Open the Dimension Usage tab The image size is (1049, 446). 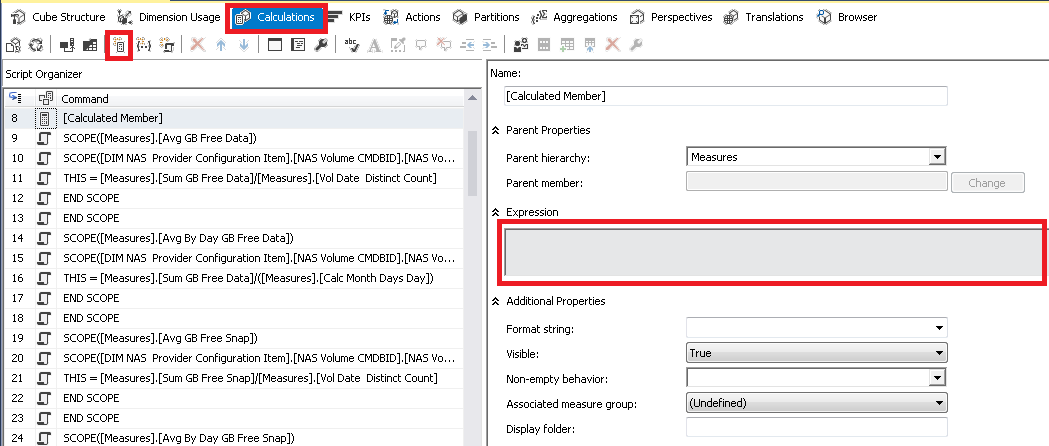click(169, 17)
